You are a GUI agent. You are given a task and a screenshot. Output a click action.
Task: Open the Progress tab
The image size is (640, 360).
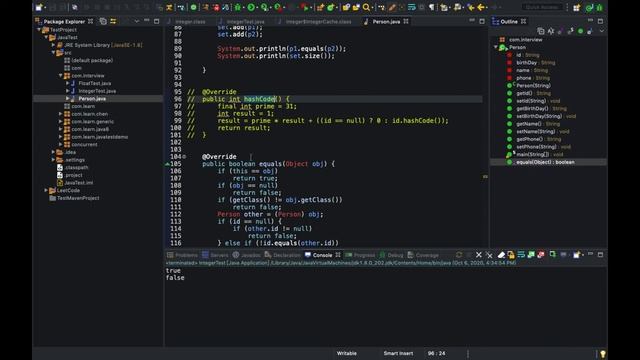click(360, 255)
